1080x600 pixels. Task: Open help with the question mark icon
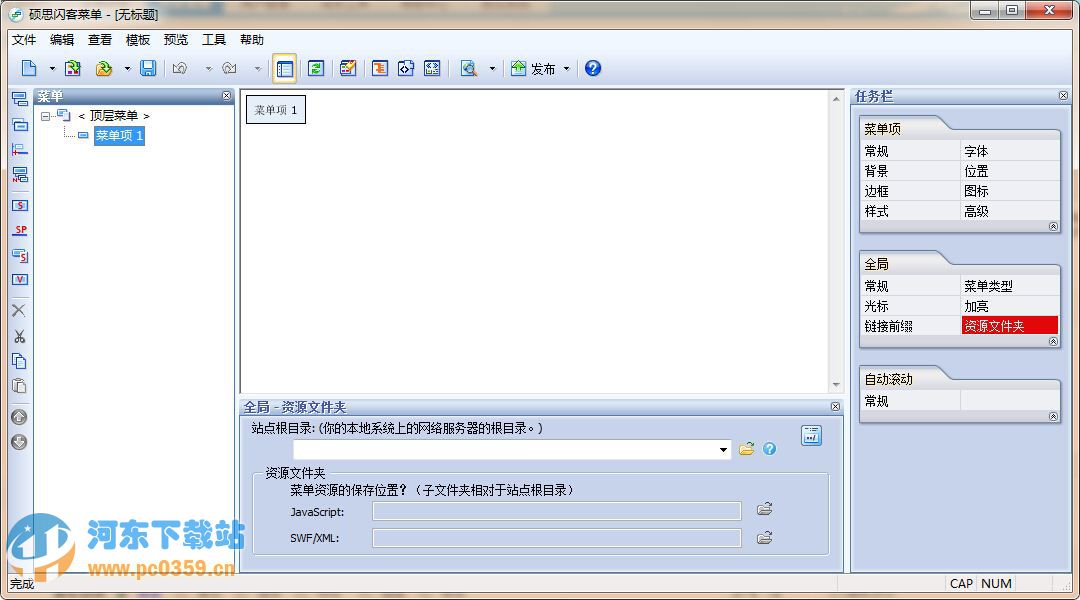[593, 68]
